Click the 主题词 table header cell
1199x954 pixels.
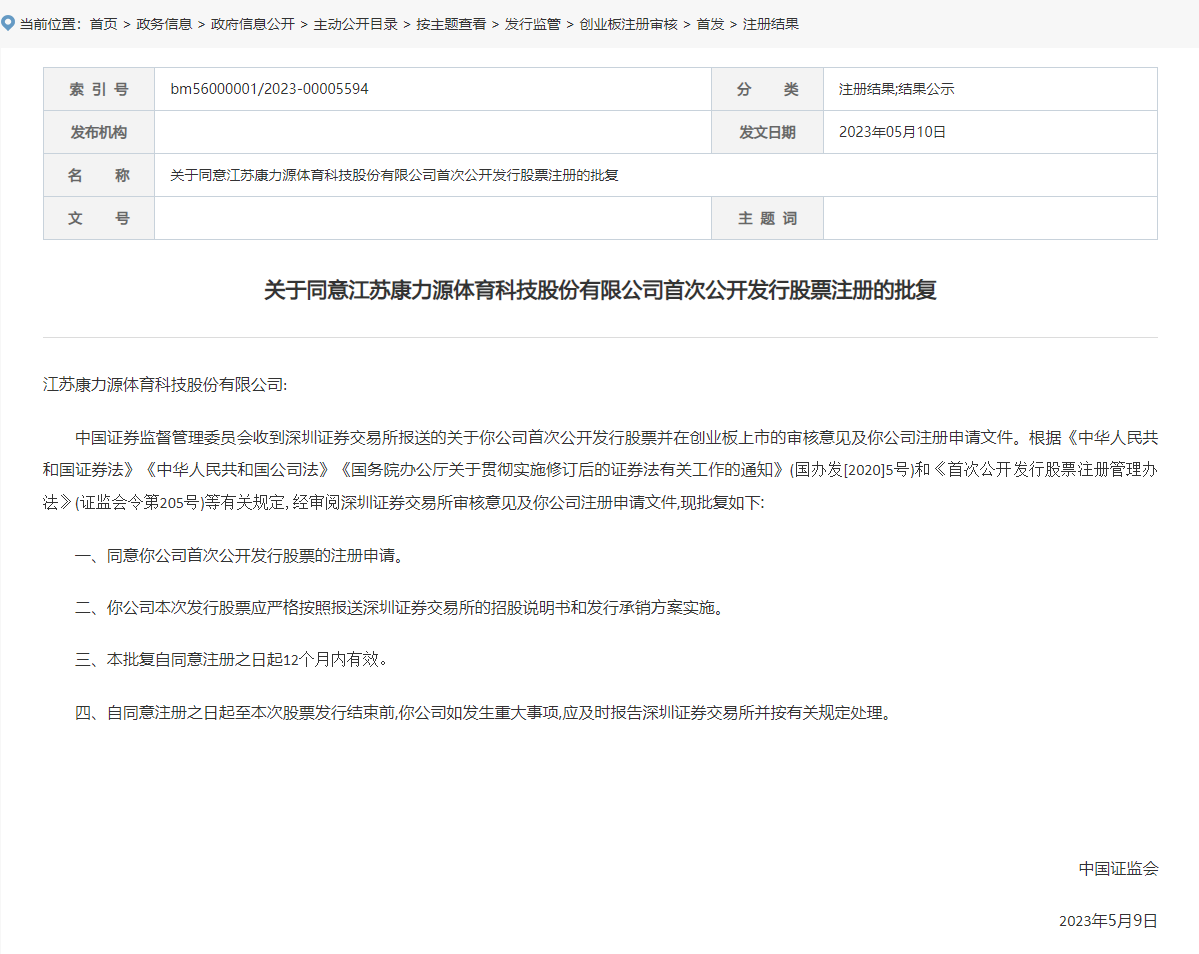pos(767,218)
